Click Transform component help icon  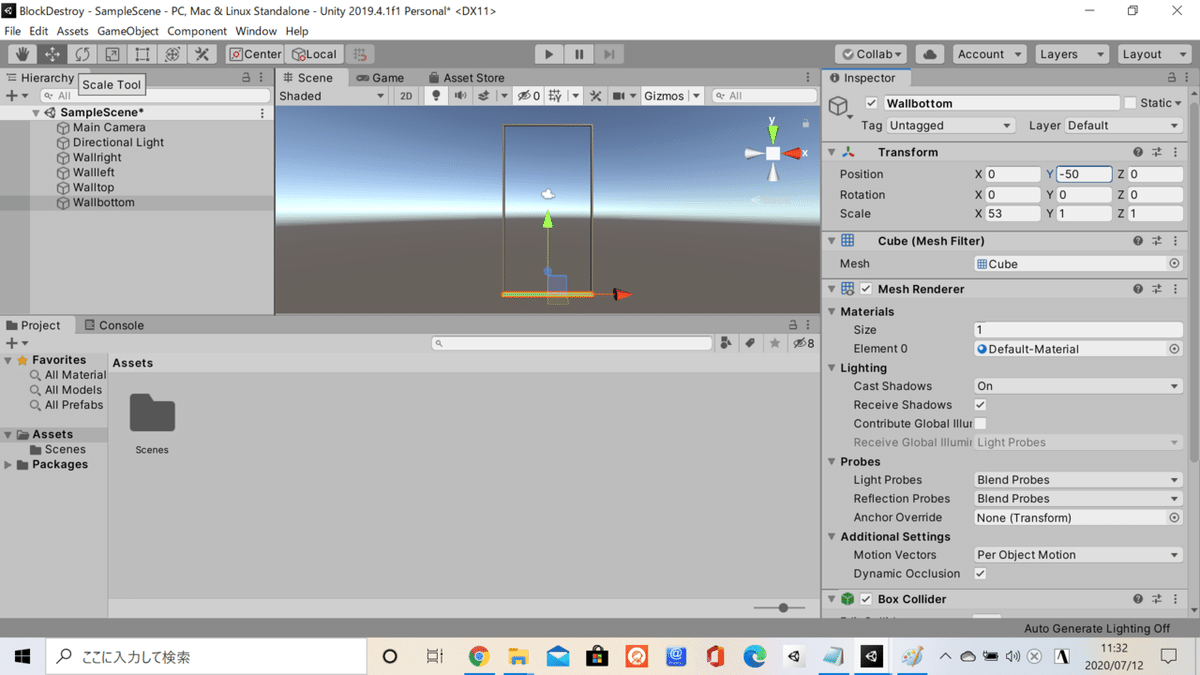click(x=1138, y=152)
